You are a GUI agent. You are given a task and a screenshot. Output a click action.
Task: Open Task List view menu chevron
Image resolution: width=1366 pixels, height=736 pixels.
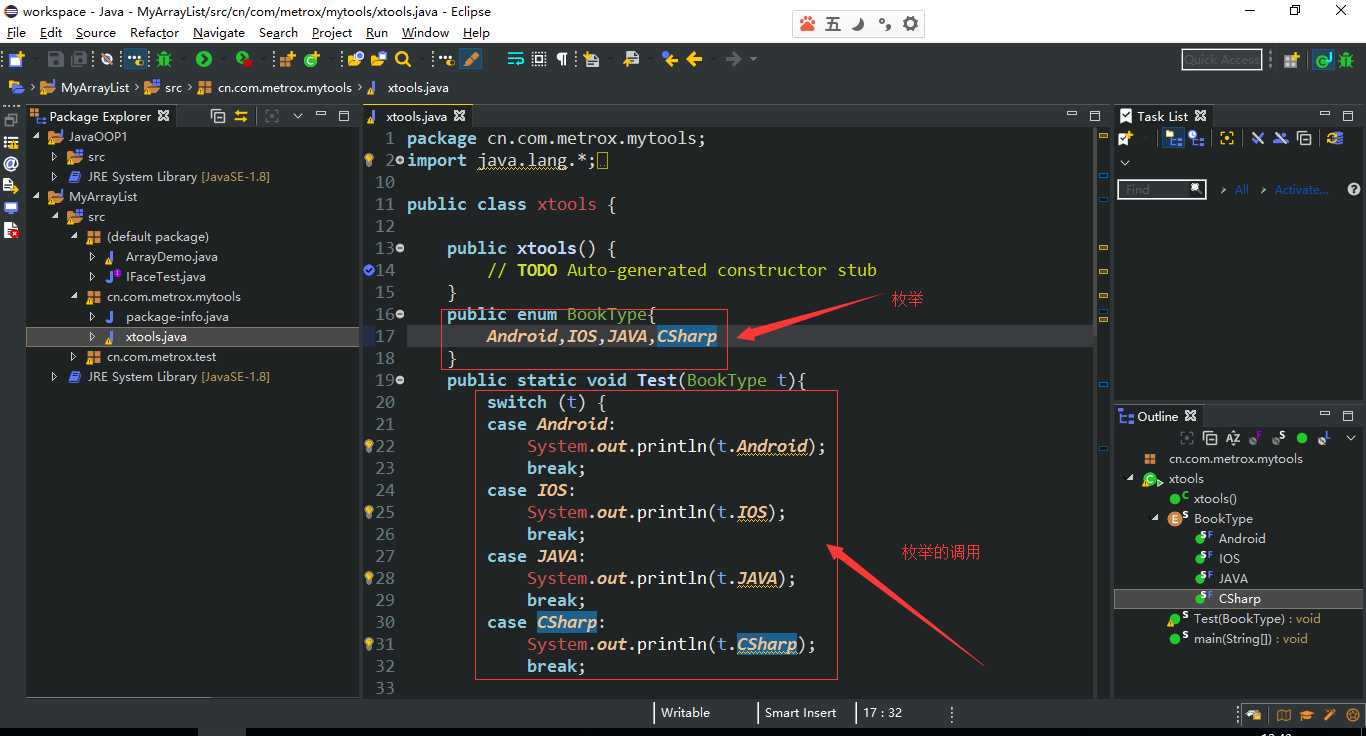tap(1125, 163)
